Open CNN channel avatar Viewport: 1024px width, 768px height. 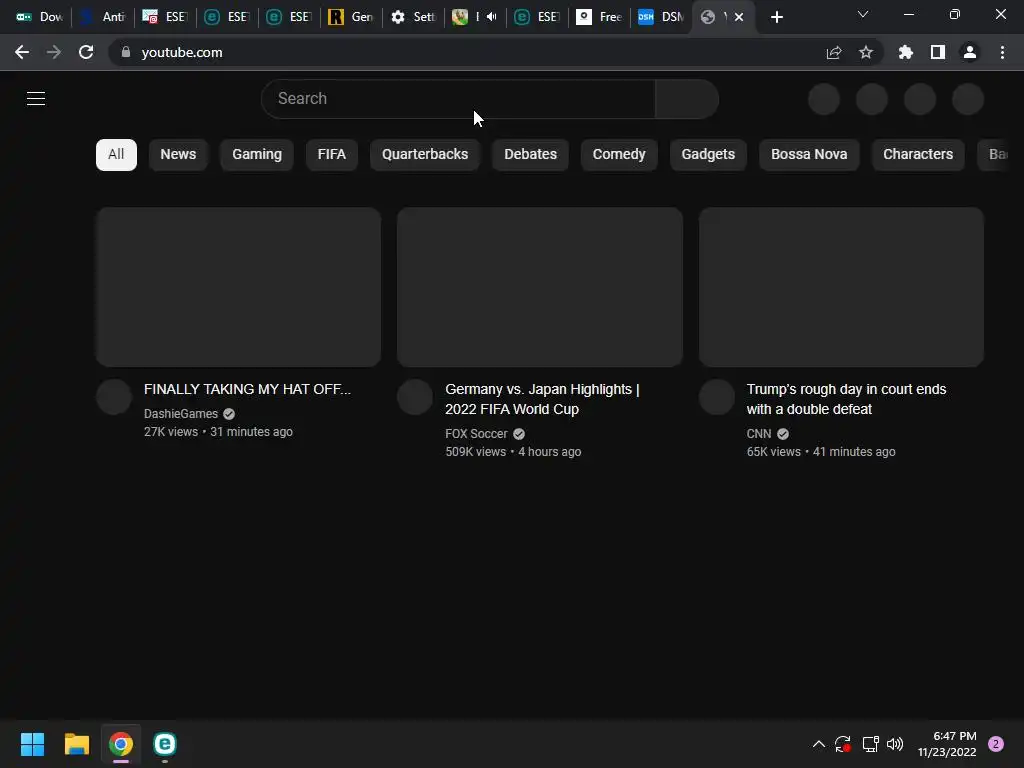click(x=716, y=397)
